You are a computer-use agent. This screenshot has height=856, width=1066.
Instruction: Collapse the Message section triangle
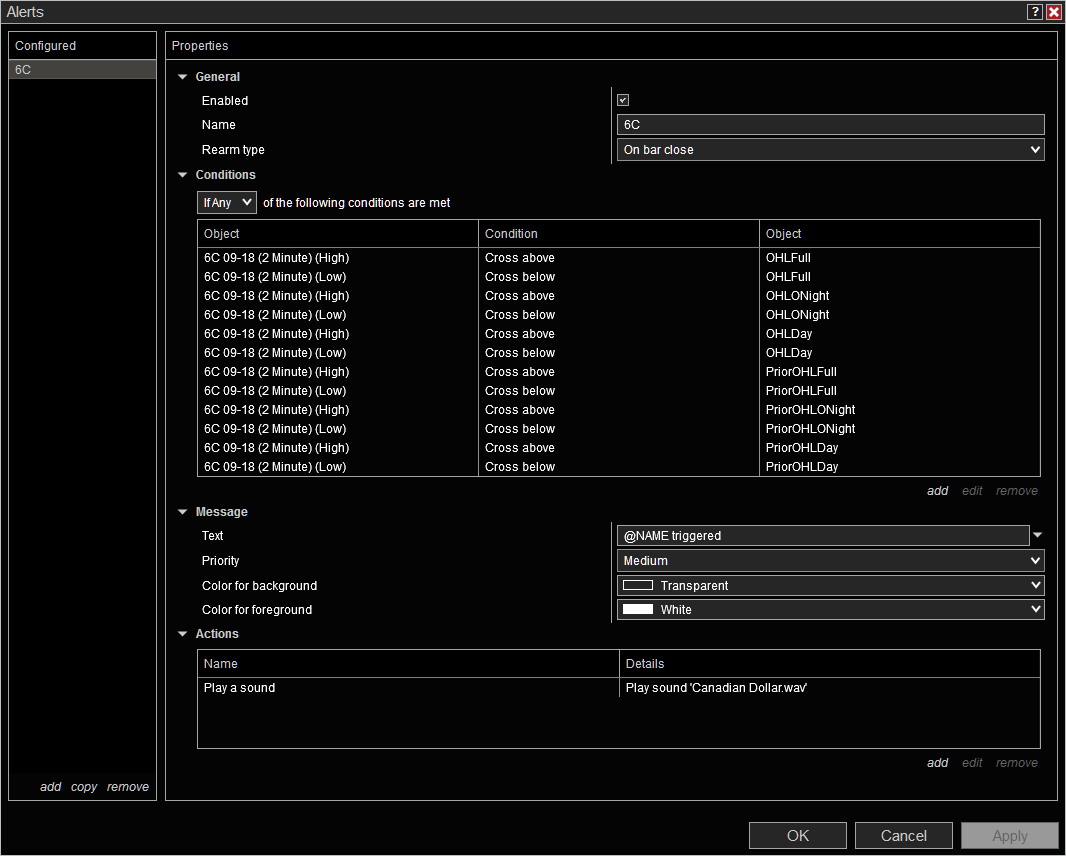(x=182, y=512)
